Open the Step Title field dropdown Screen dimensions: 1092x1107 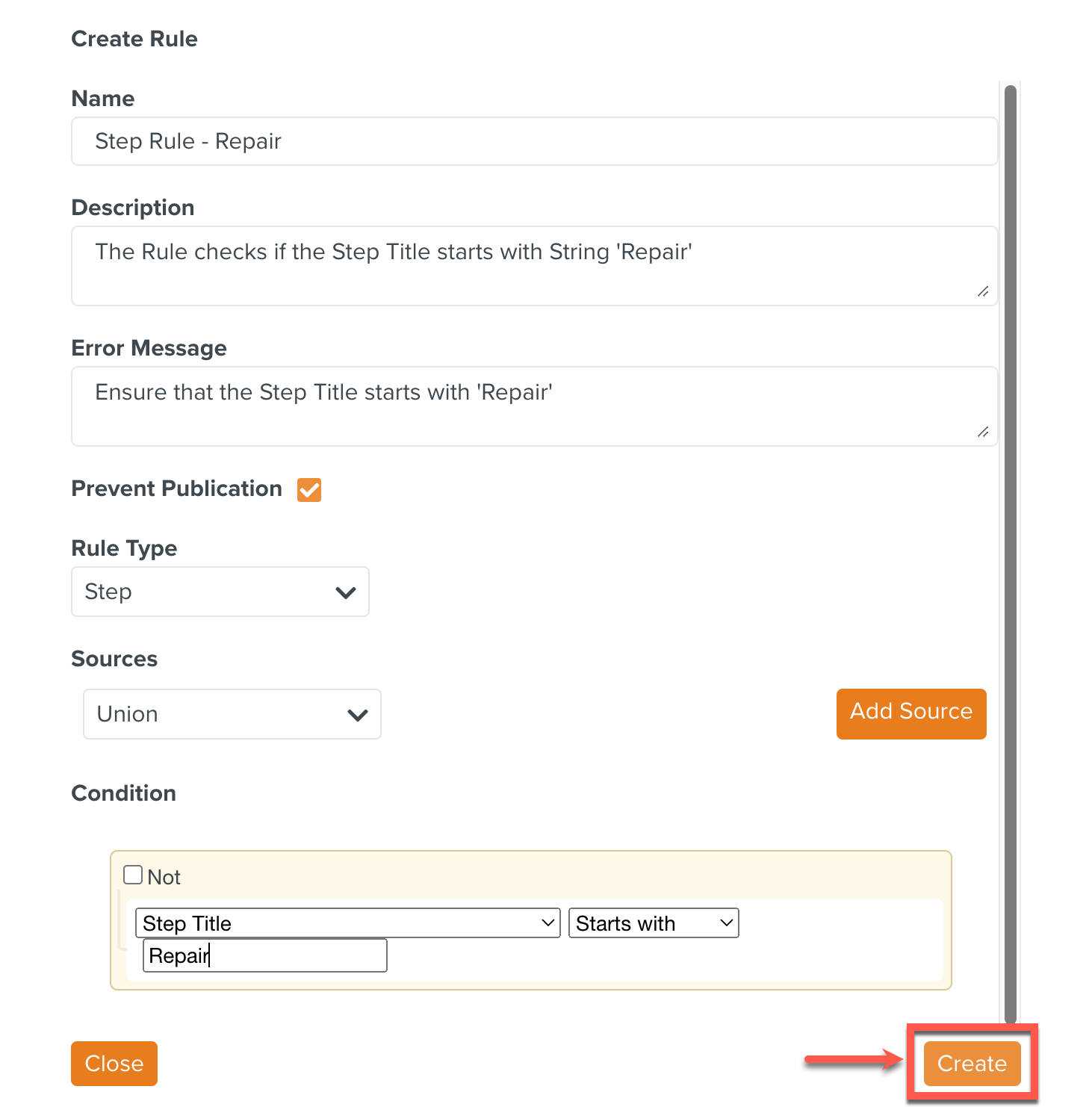[347, 923]
